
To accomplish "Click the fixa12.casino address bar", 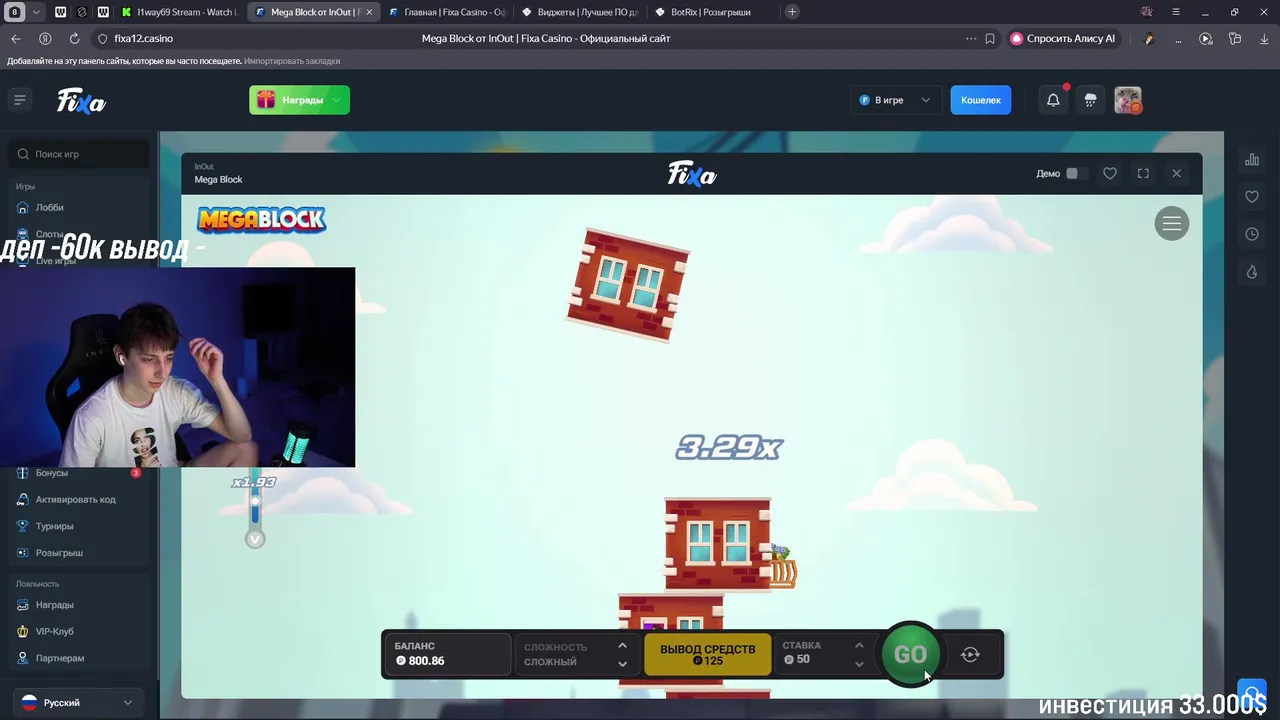I will point(143,39).
